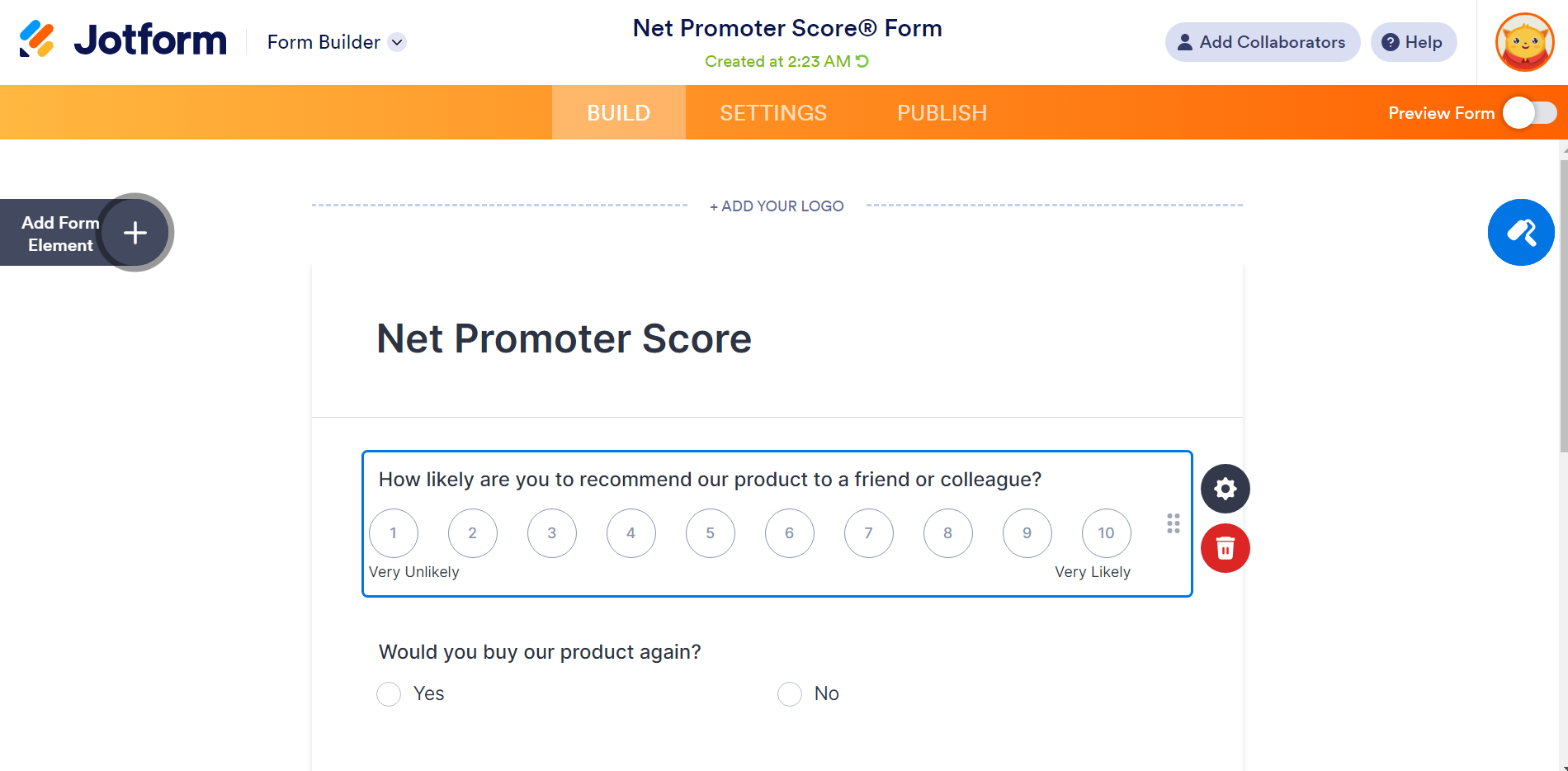Click the revision history icon beside timestamp
The image size is (1568, 771).
(x=862, y=61)
